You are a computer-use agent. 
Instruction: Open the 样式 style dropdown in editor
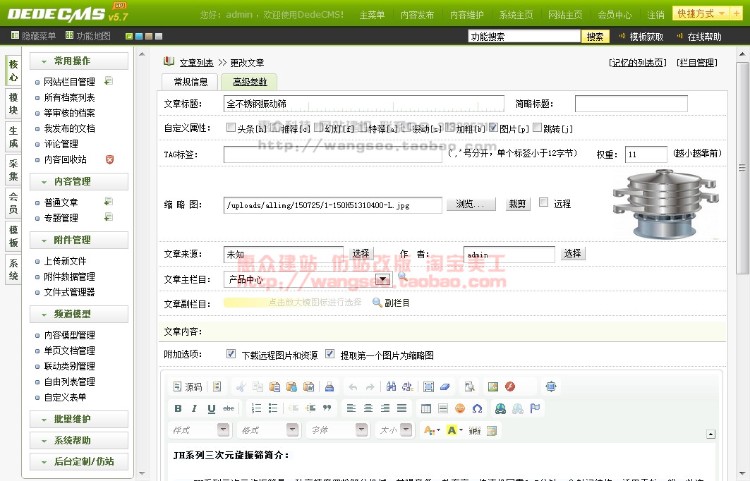[223, 430]
